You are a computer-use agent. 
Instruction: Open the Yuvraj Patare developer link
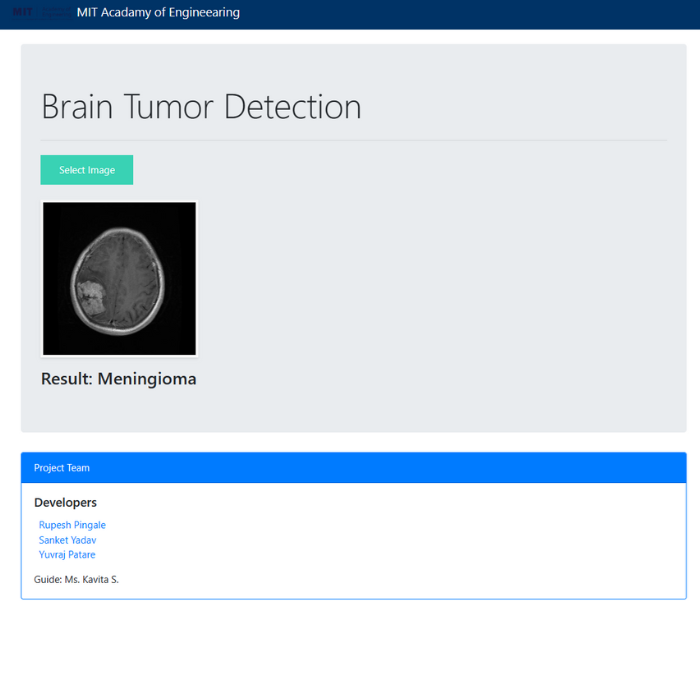[67, 555]
